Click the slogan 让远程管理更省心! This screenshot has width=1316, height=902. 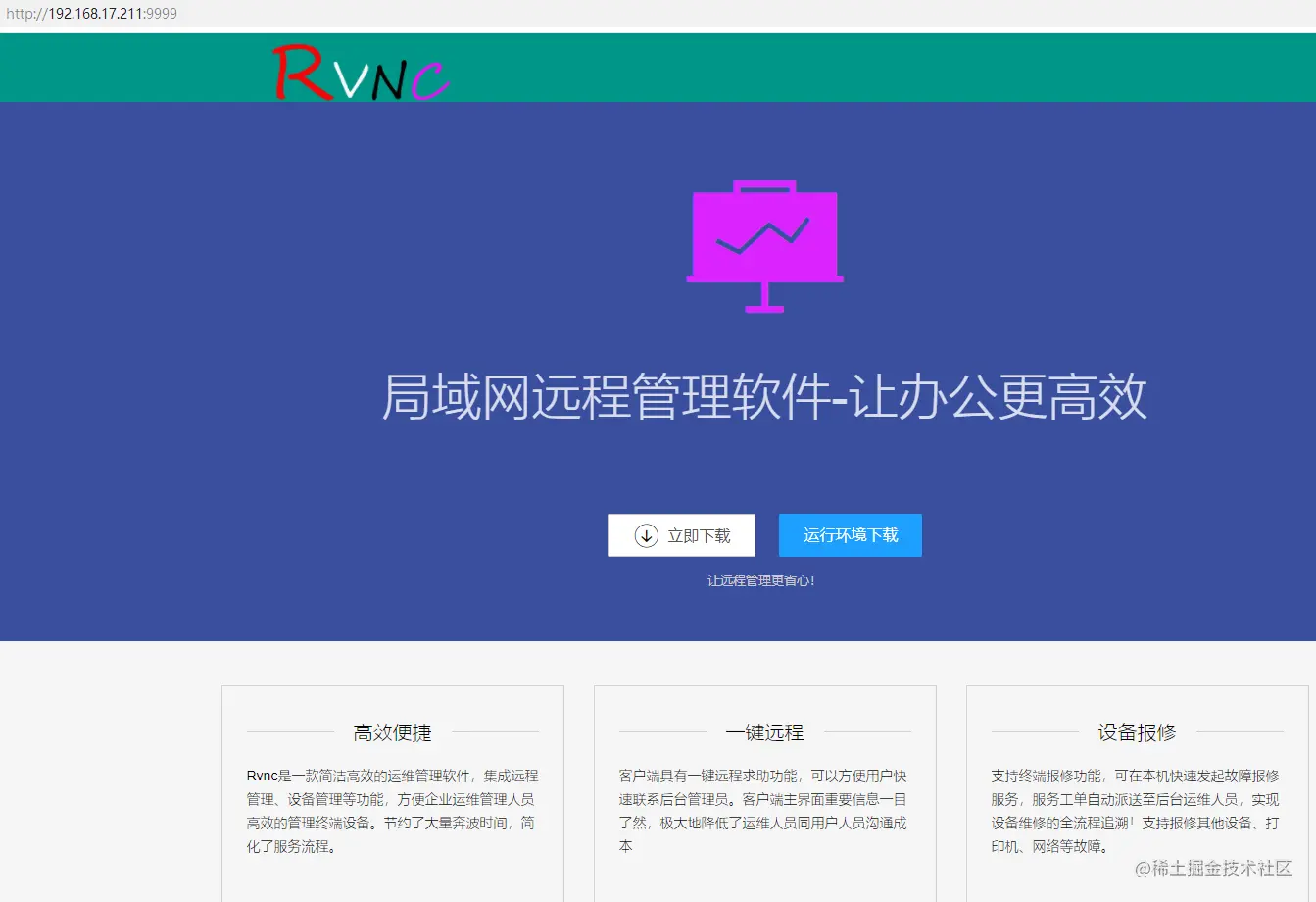tap(761, 580)
